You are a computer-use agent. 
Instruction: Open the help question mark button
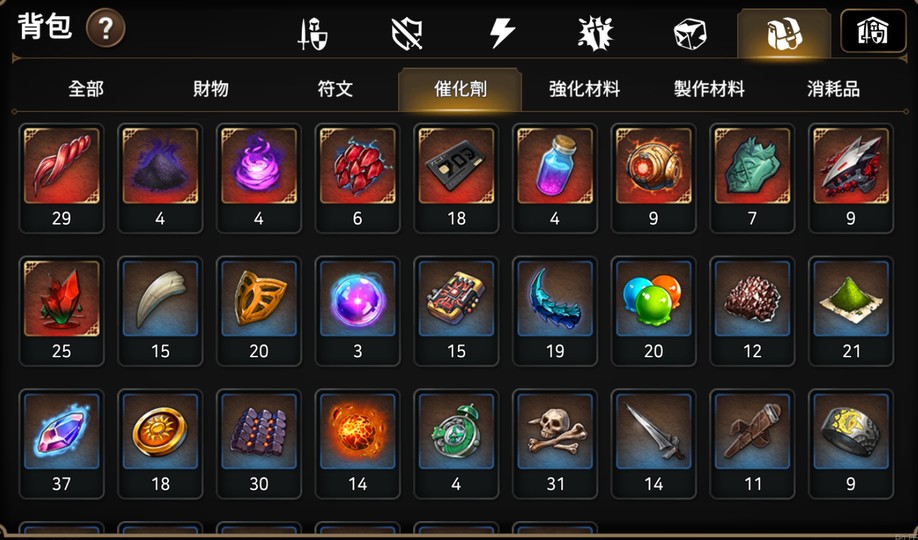pyautogui.click(x=105, y=28)
